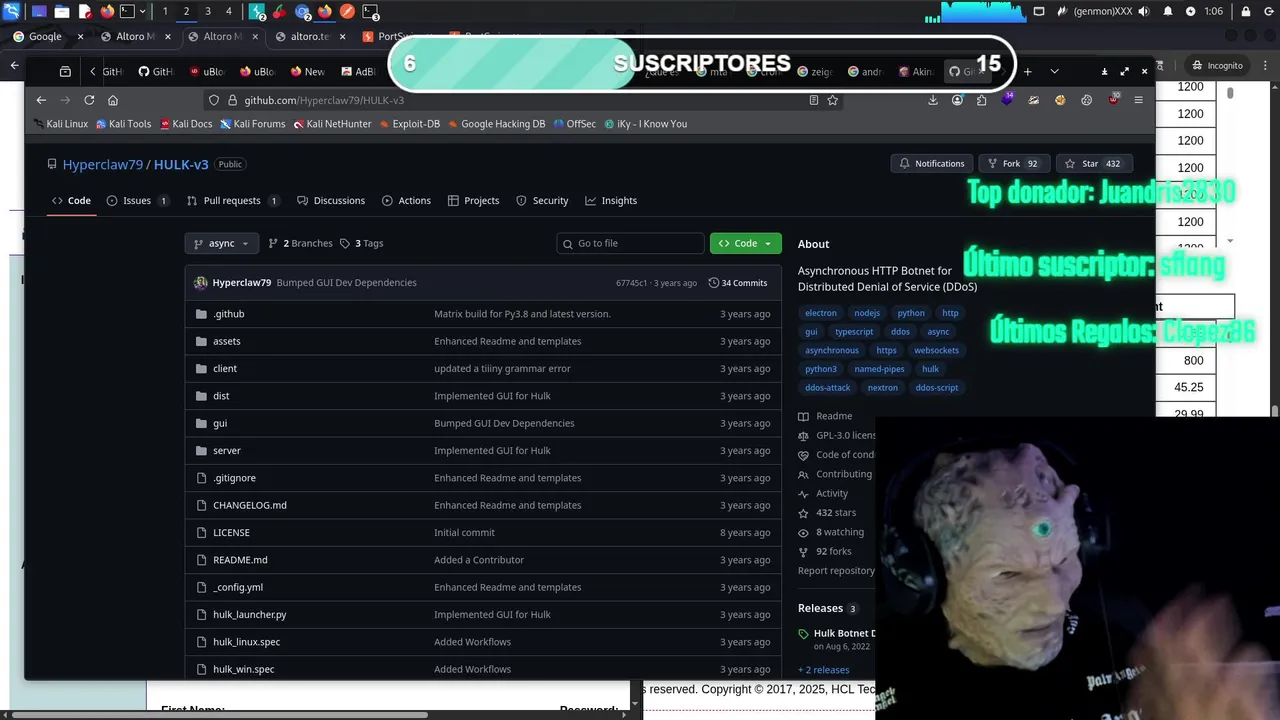Click the lock screen icon in the panel

[x=1244, y=12]
